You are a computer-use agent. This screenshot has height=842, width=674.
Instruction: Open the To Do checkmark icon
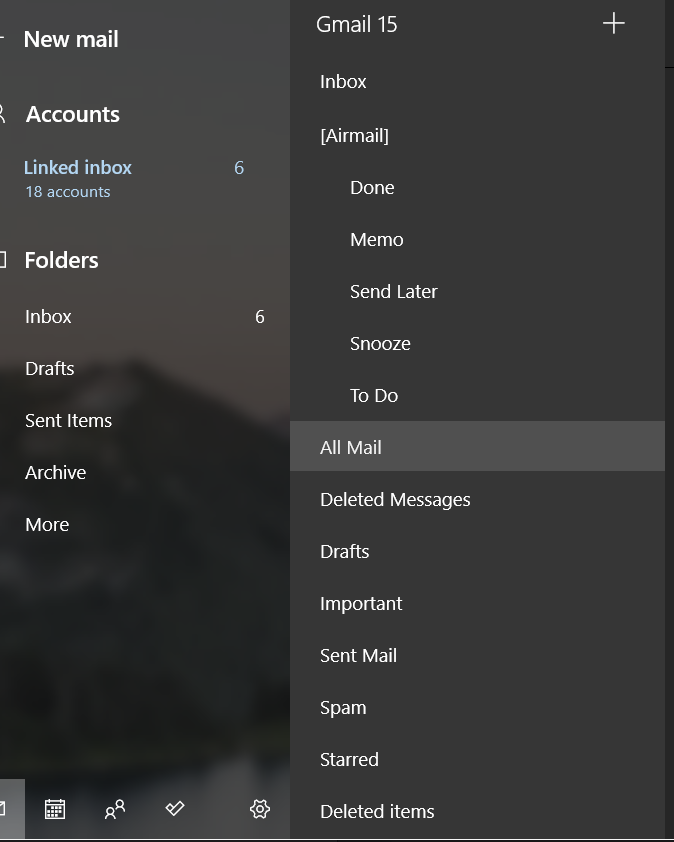175,808
